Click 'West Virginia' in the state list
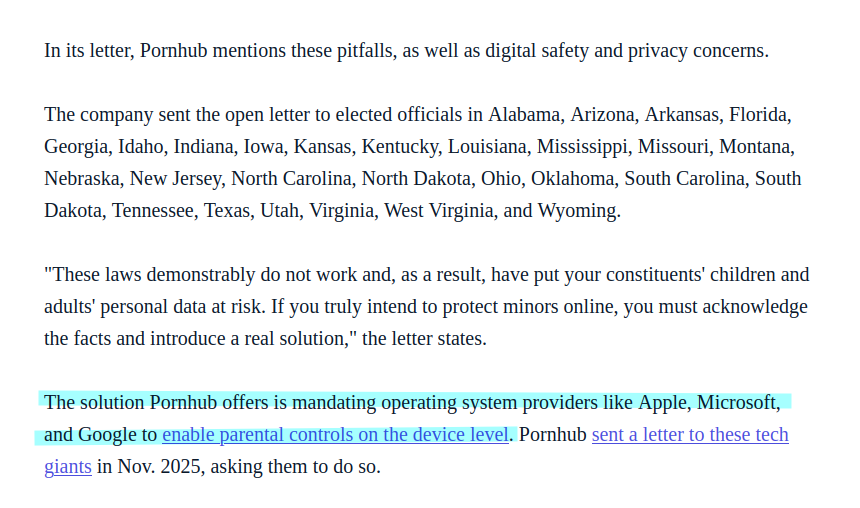The width and height of the screenshot is (860, 508). 439,211
